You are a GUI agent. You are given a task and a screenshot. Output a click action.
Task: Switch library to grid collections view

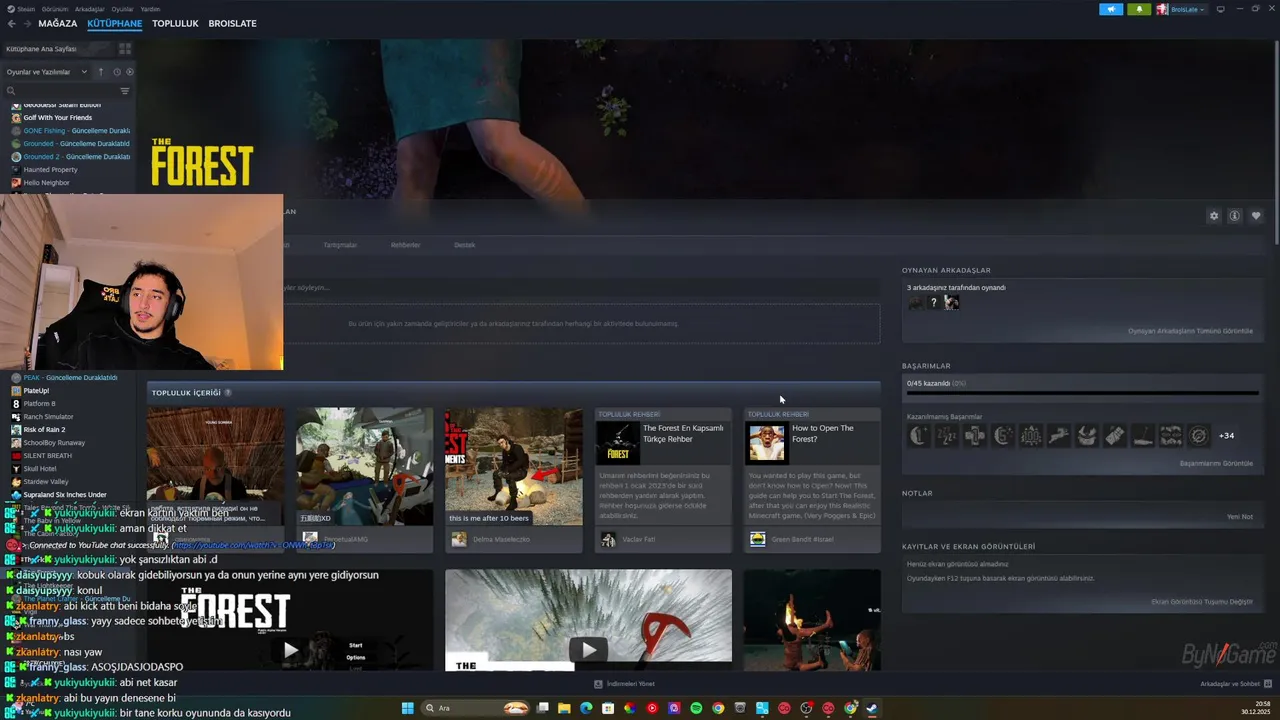click(x=125, y=48)
